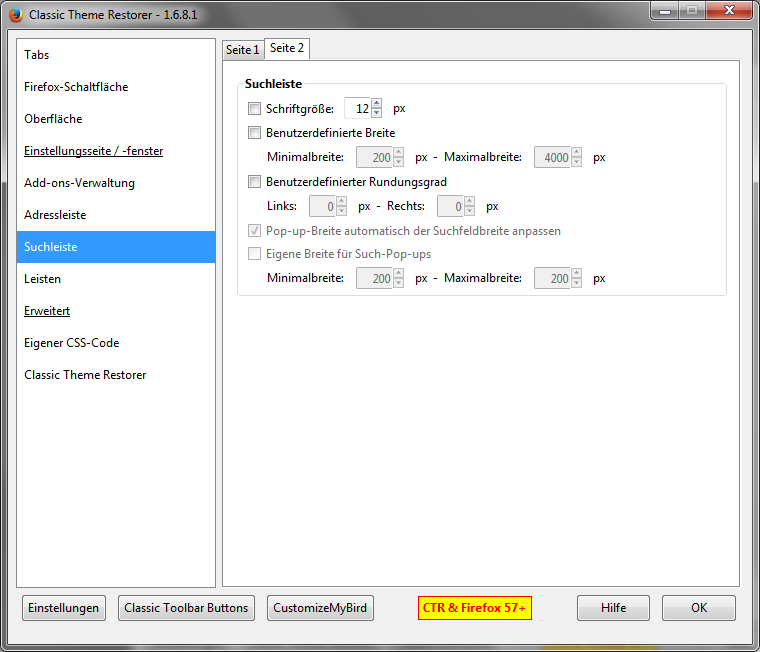760x652 pixels.
Task: Increase the Links rounding value
Action: pyautogui.click(x=342, y=201)
